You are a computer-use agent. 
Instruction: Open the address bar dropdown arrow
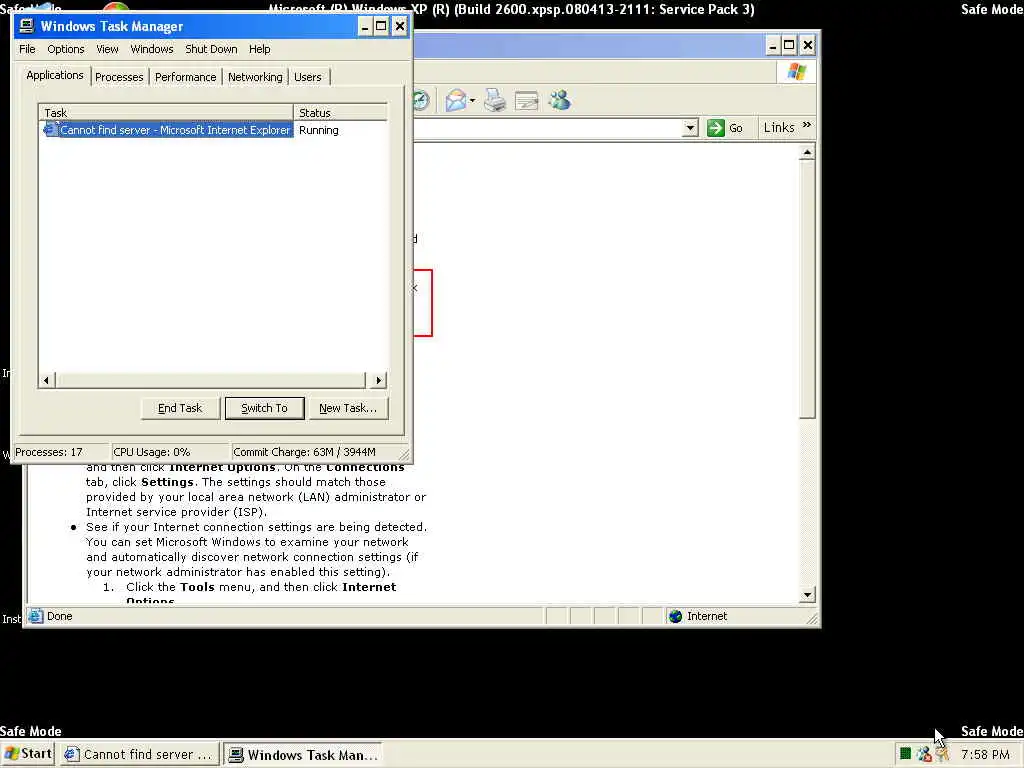690,128
